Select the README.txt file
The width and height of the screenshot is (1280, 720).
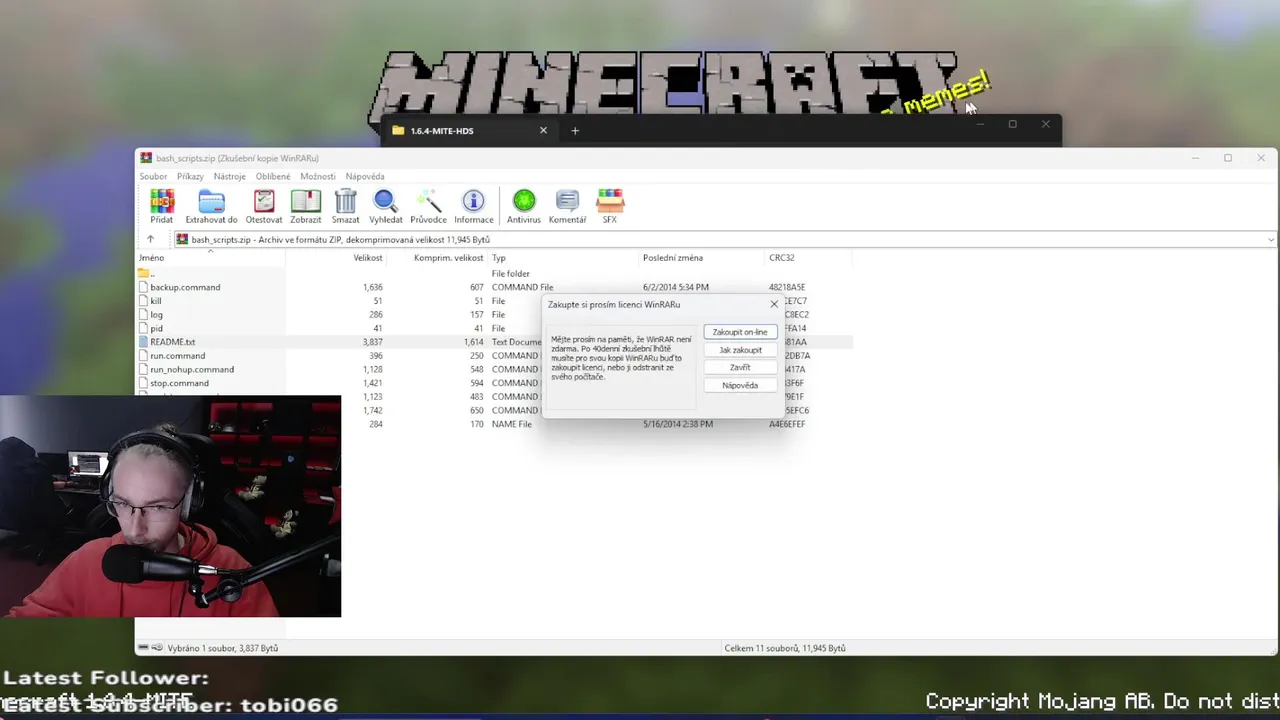point(172,342)
